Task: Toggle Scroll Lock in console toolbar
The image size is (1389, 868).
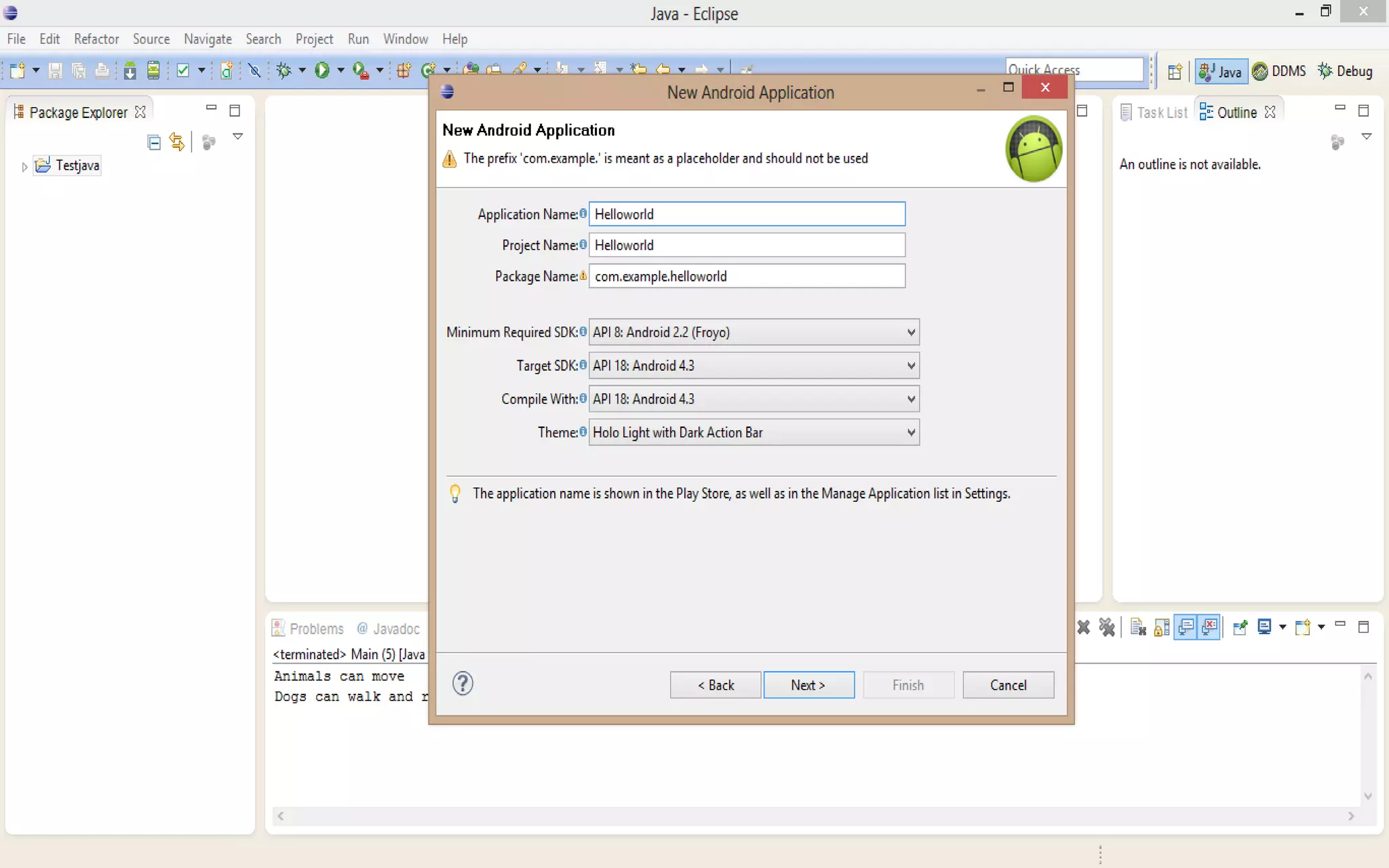Action: 1162,627
